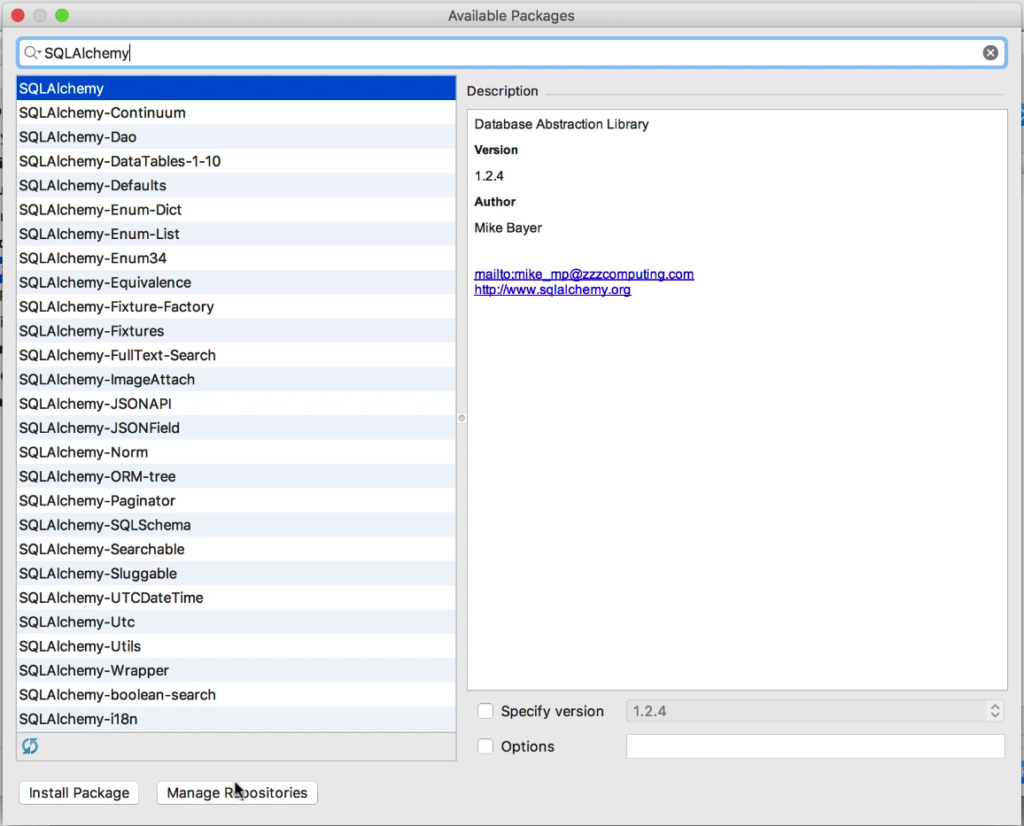Open the version selector dropdown

(995, 710)
